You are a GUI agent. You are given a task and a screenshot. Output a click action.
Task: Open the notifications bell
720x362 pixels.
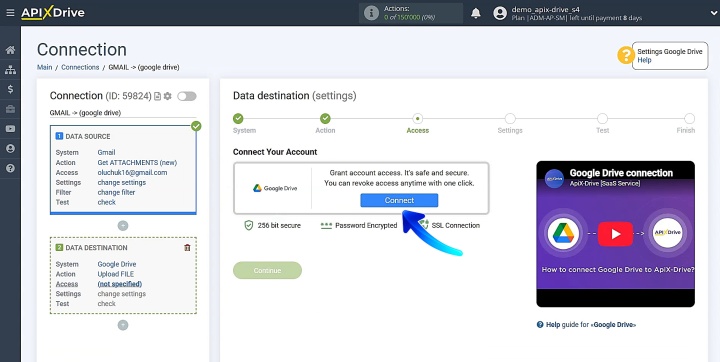point(476,13)
